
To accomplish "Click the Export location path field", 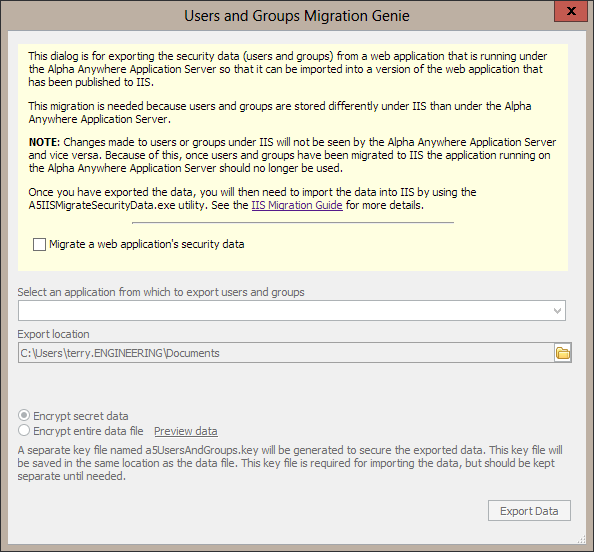I will coord(286,353).
